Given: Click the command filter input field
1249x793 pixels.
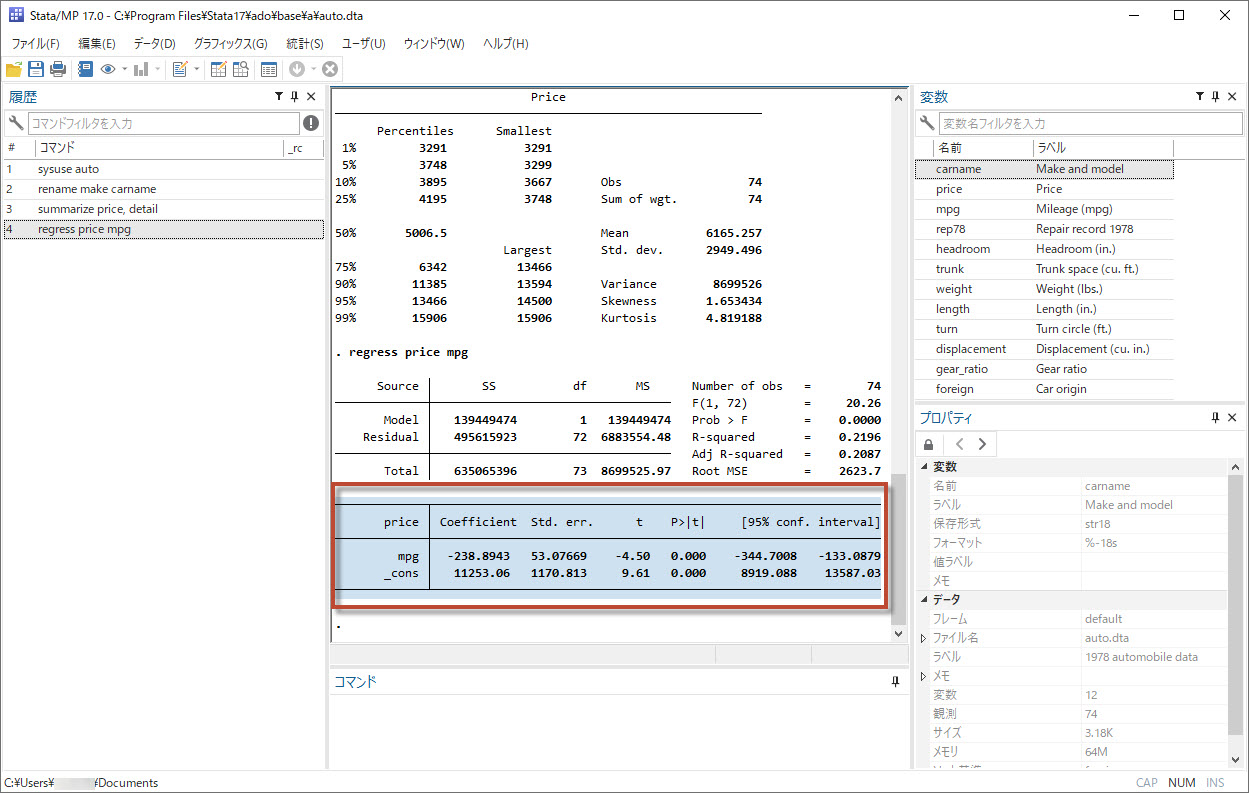Looking at the screenshot, I should (x=163, y=123).
